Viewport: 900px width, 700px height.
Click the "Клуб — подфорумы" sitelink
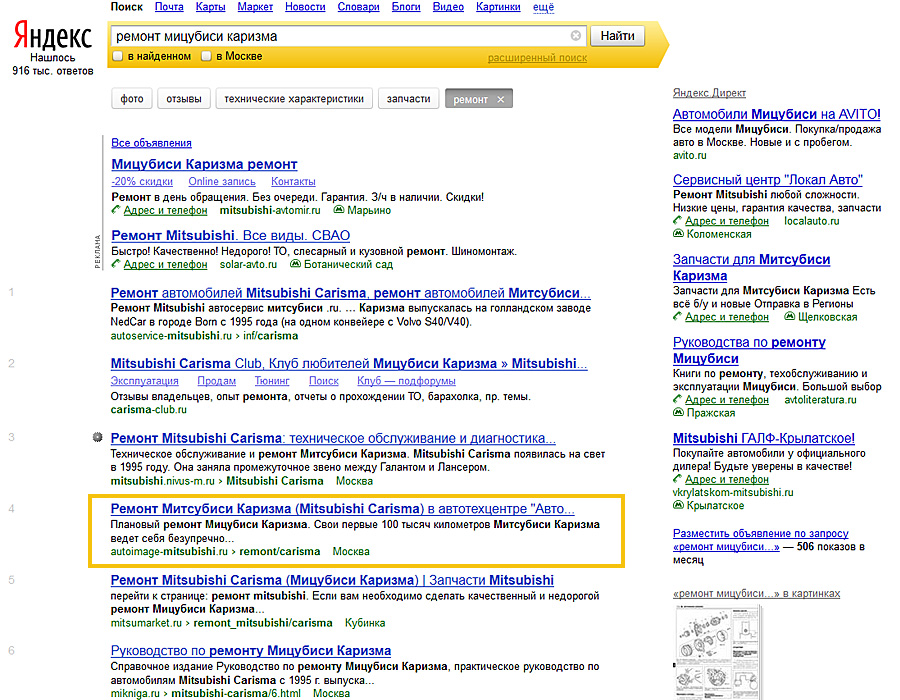(x=406, y=381)
